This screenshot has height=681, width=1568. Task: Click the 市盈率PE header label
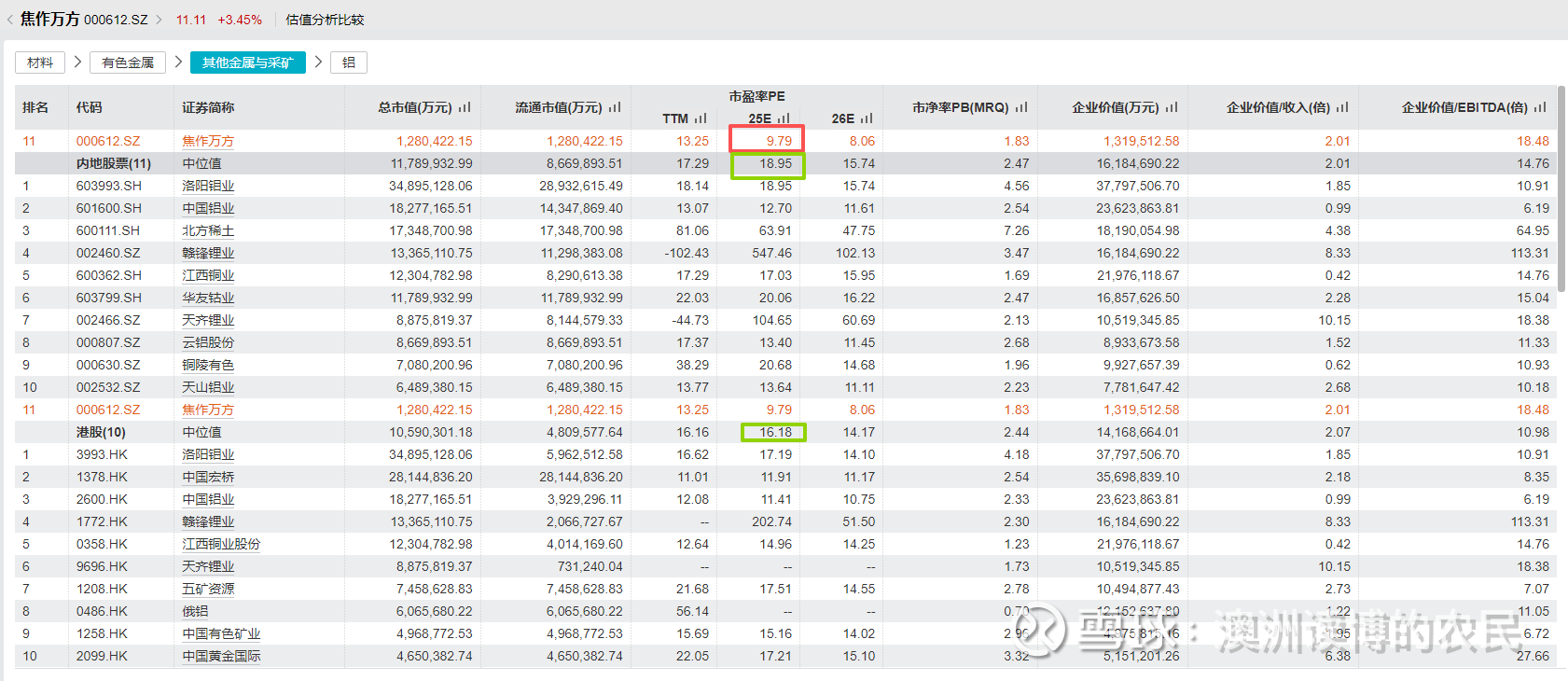coord(757,96)
